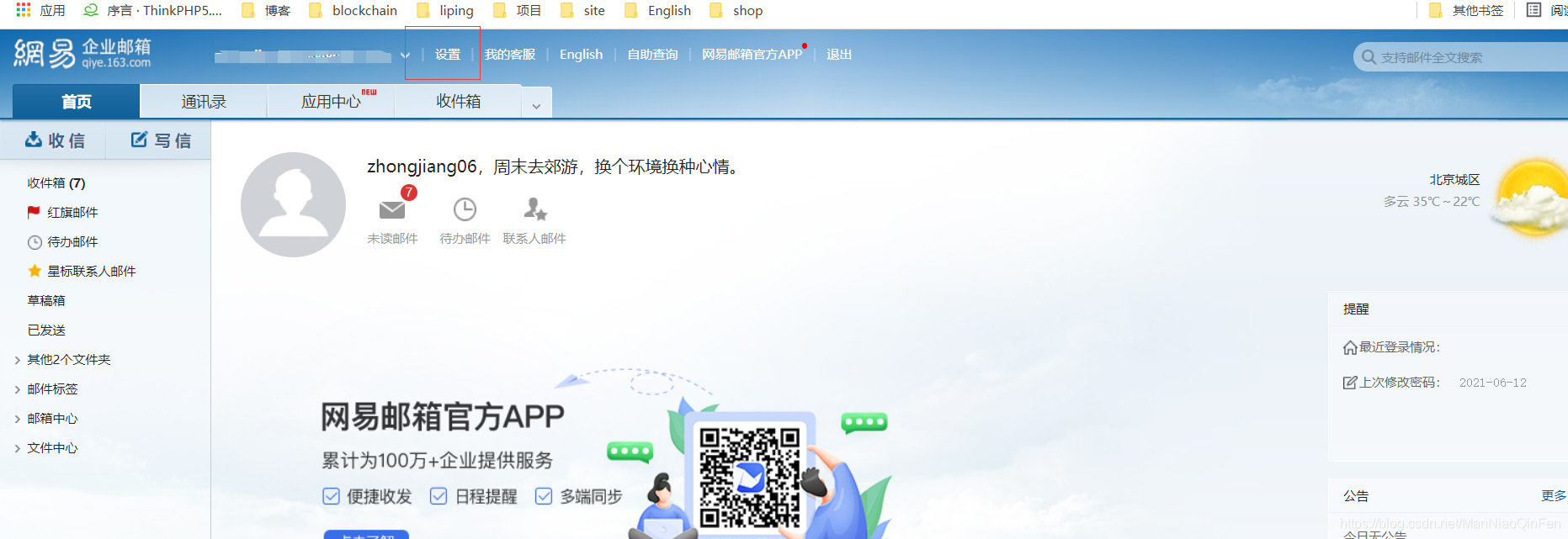1568x539 pixels.
Task: Click the Chrome apps grid icon
Action: [24, 10]
